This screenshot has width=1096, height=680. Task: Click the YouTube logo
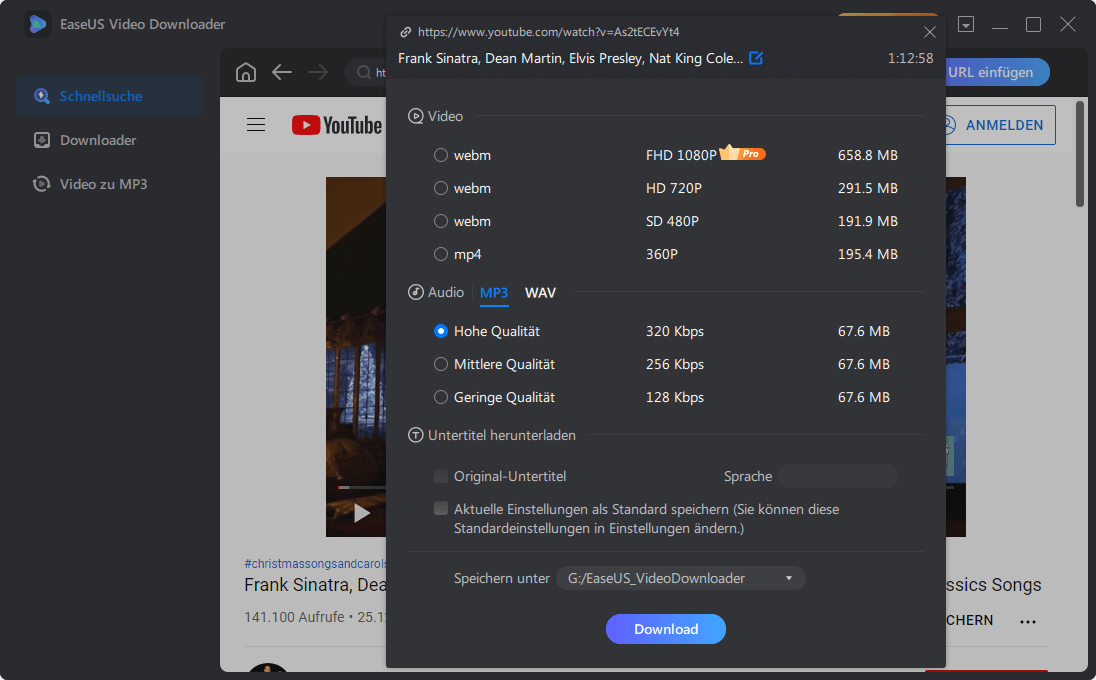point(337,125)
